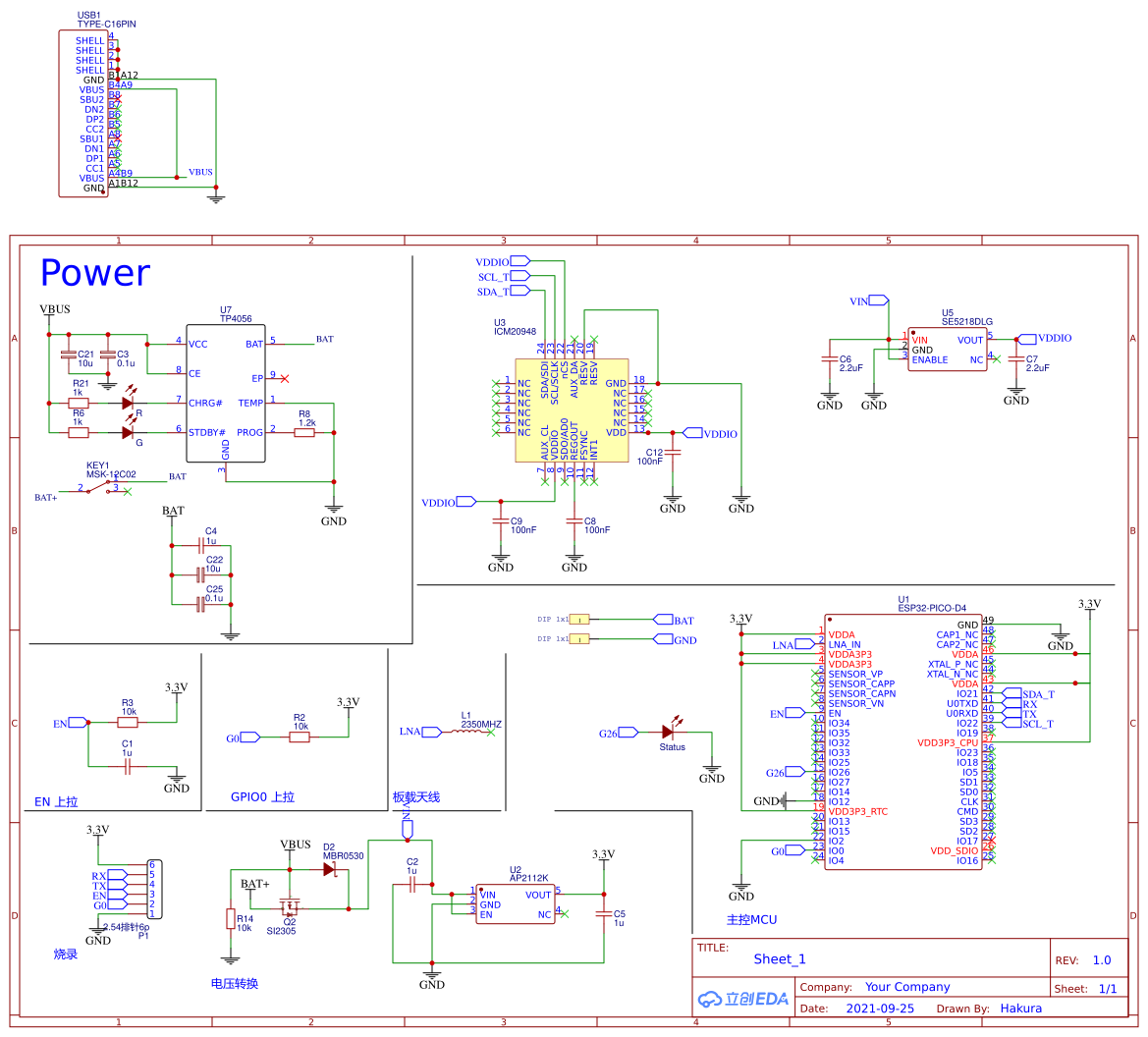The height and width of the screenshot is (1037, 1148).
Task: Click the USB1 TYPE-C connector symbol
Action: pyautogui.click(x=83, y=113)
